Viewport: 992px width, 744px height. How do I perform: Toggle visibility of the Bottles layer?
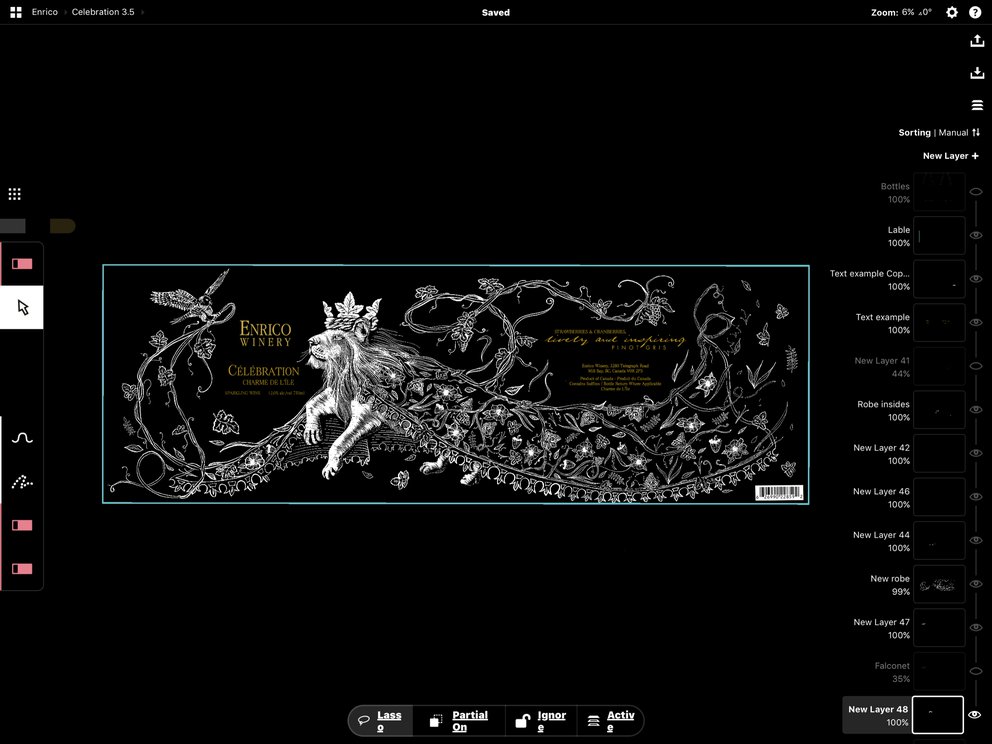(976, 190)
